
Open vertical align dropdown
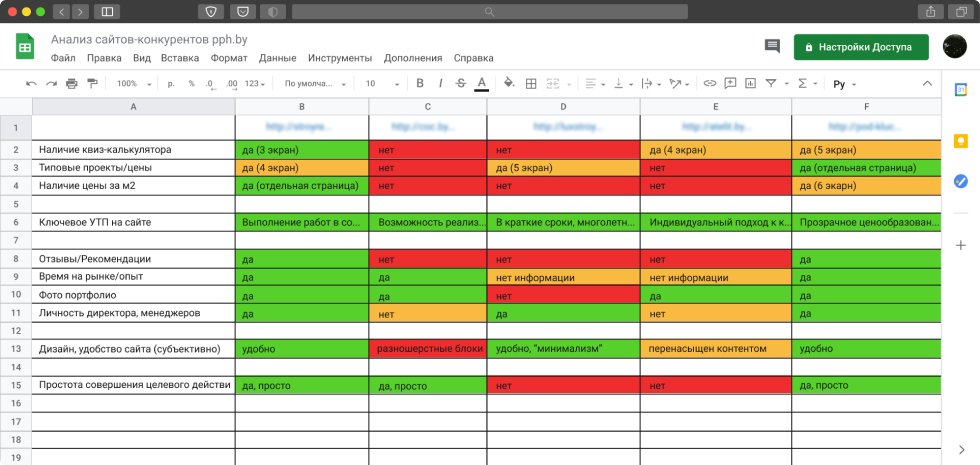click(624, 84)
